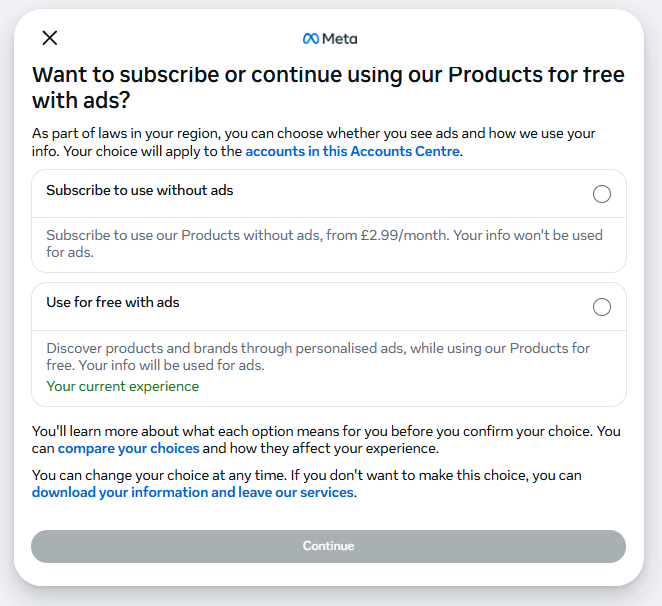Select the 'Subscribe to use without ads' radio button
The height and width of the screenshot is (606, 662).
tap(602, 194)
